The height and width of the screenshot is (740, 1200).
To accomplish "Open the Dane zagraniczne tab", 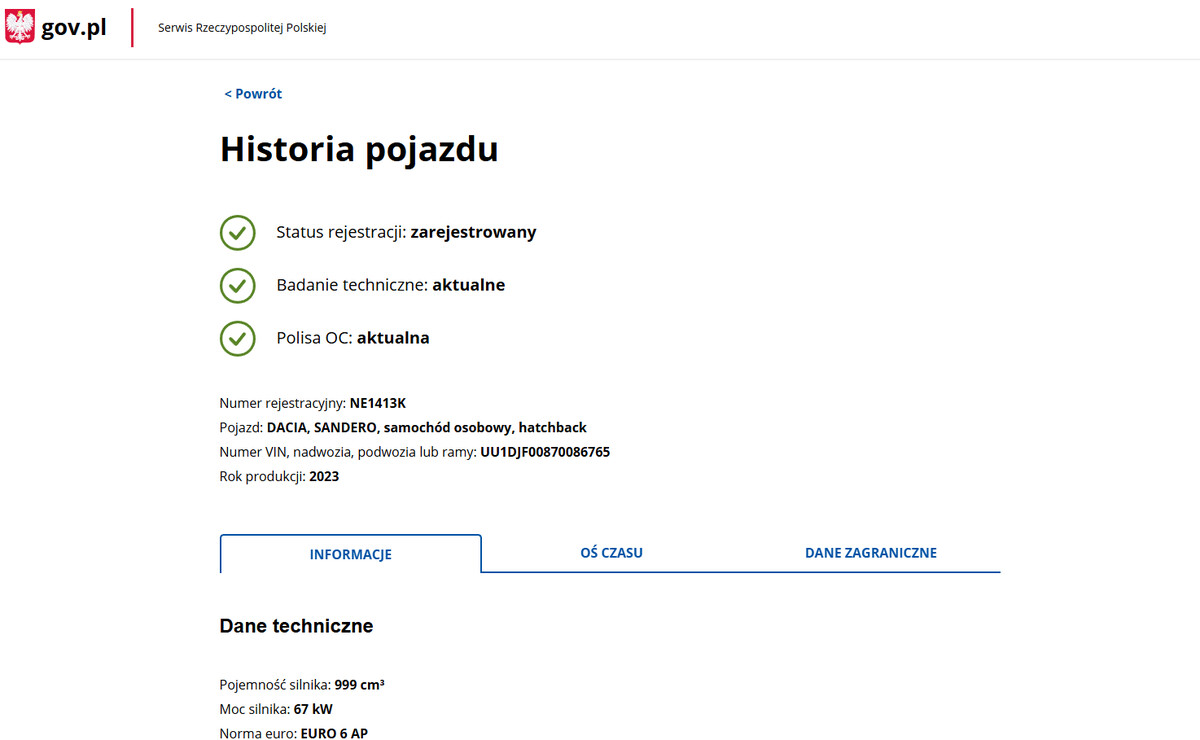I will pos(870,553).
